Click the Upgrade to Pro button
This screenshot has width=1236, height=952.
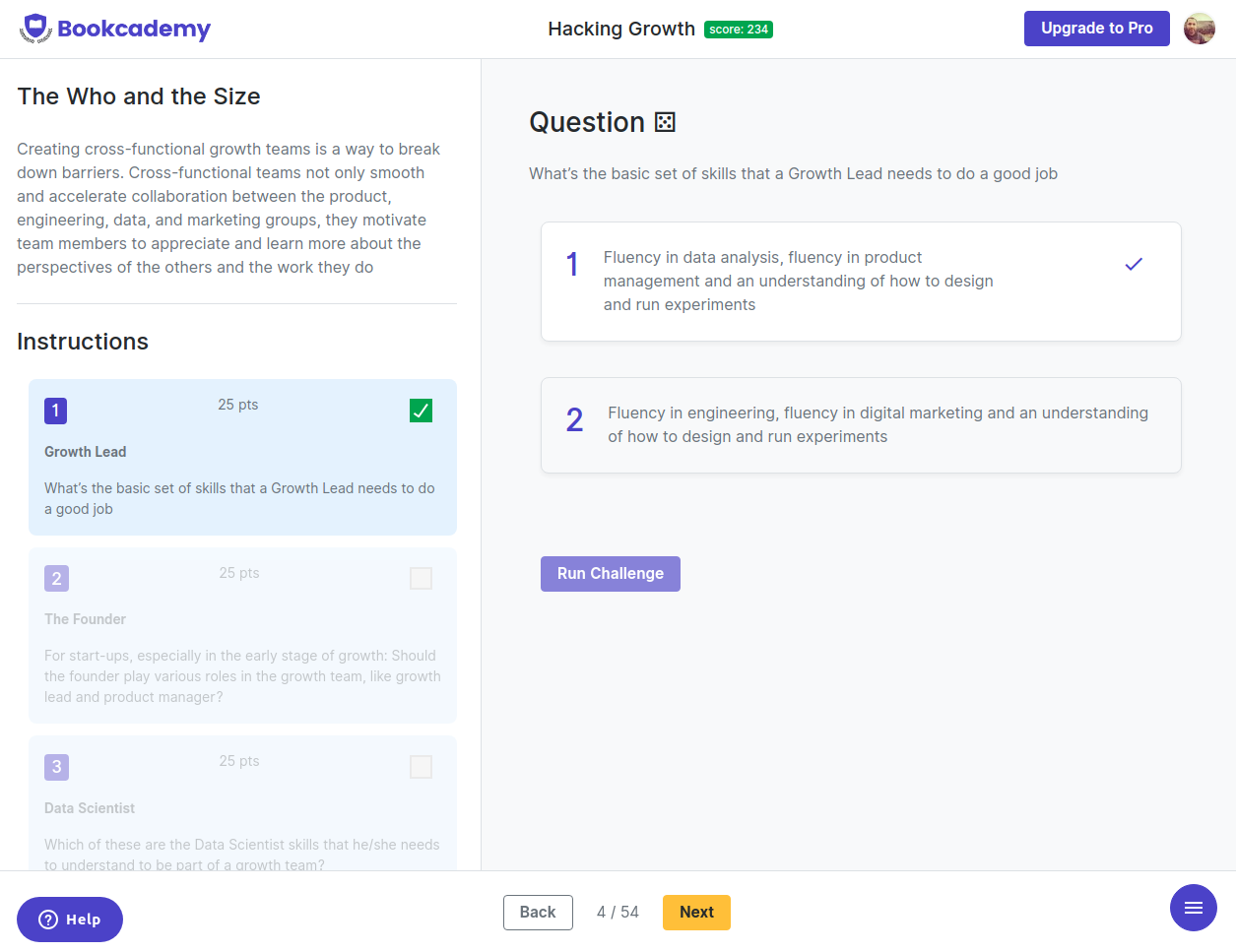1096,28
